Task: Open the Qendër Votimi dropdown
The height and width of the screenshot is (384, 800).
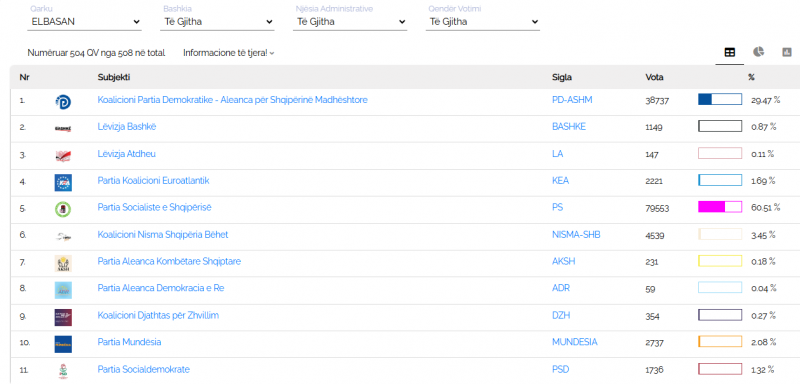Action: (483, 22)
